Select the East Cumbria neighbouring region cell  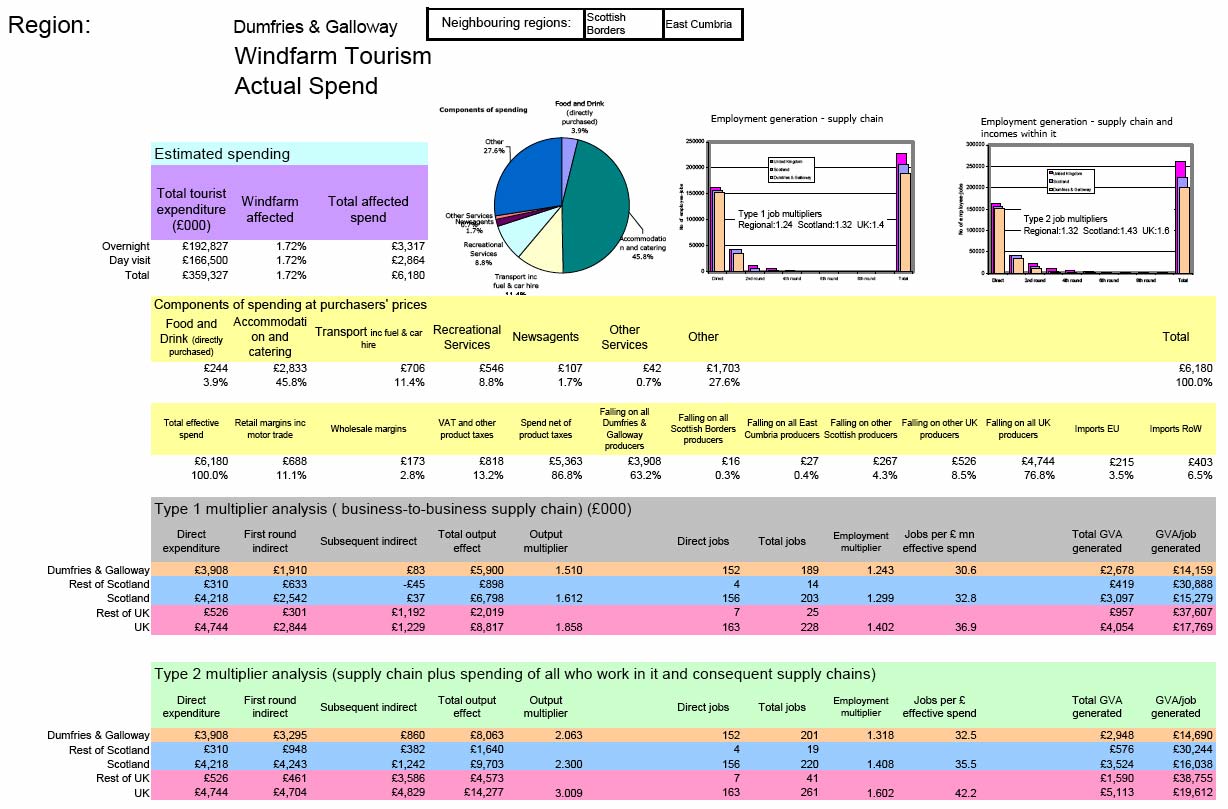[702, 24]
